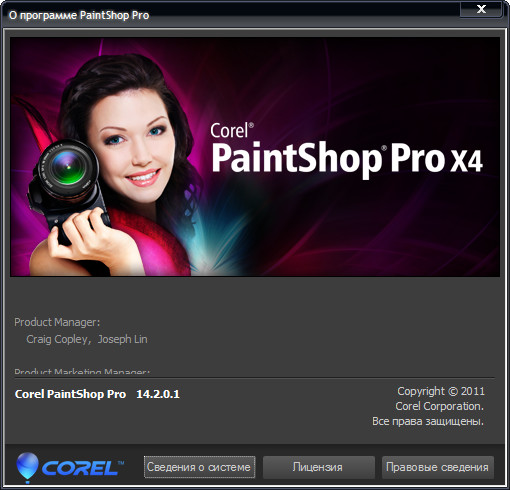Click the Corel Corporation. text line
This screenshot has width=510, height=490.
[439, 406]
